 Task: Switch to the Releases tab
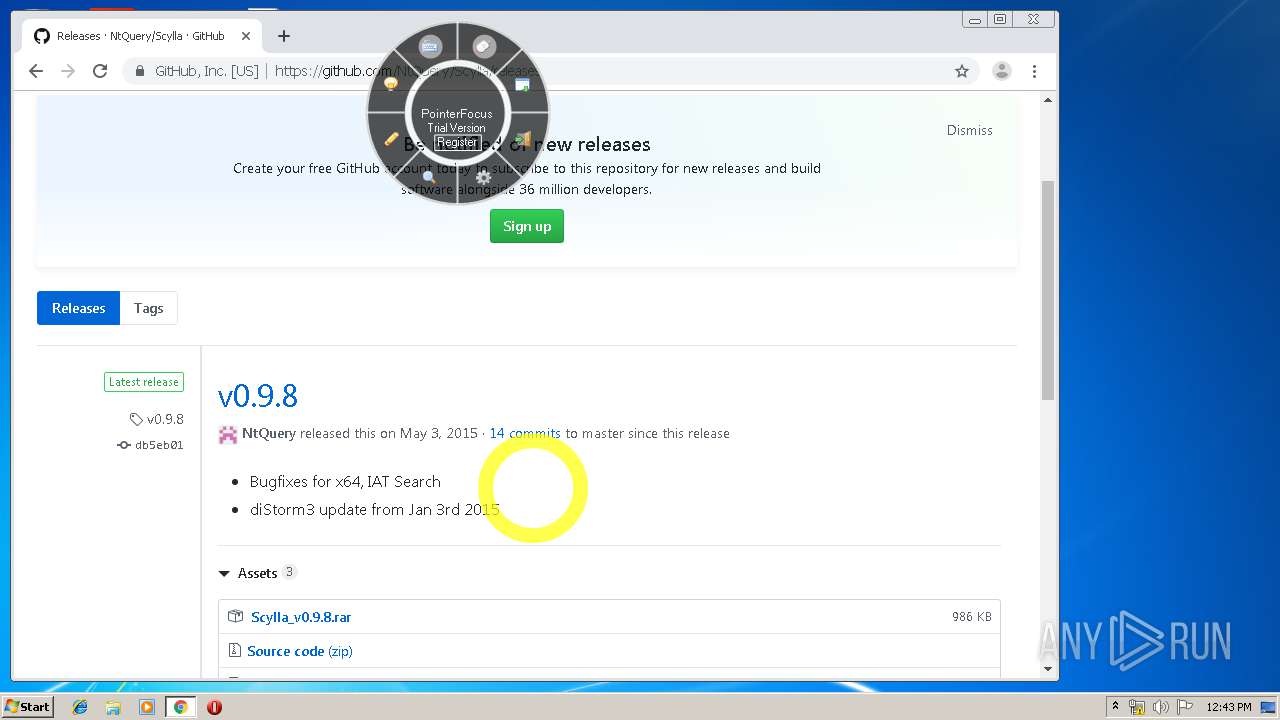pos(78,308)
